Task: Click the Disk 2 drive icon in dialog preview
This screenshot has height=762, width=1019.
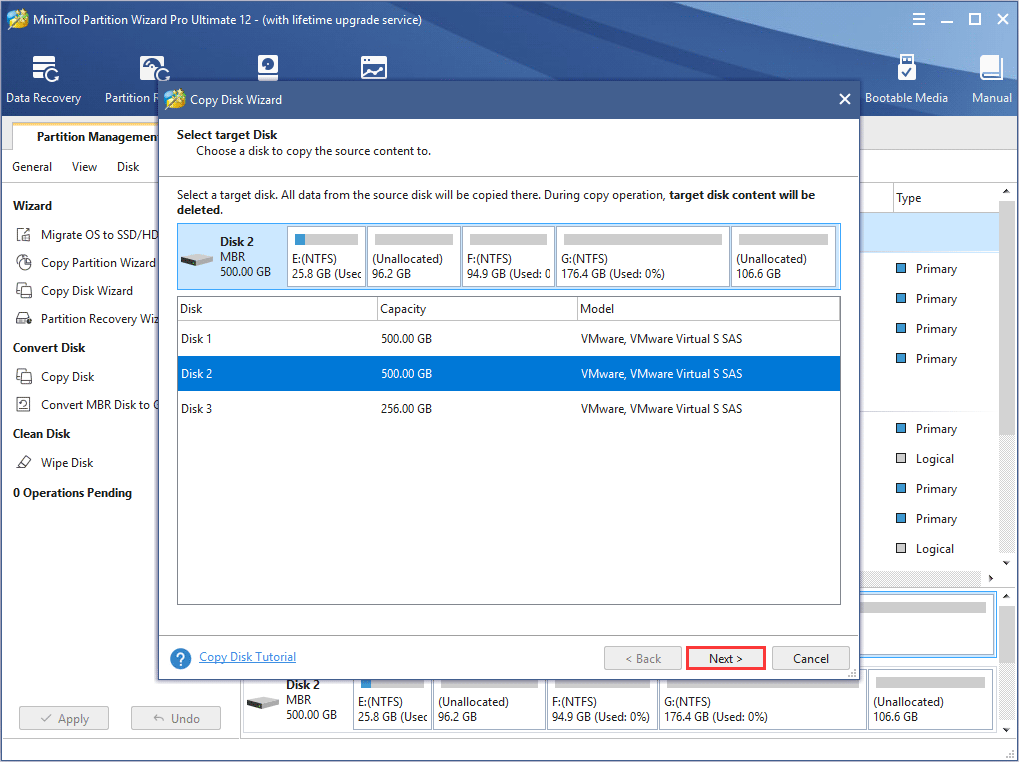Action: pyautogui.click(x=197, y=260)
